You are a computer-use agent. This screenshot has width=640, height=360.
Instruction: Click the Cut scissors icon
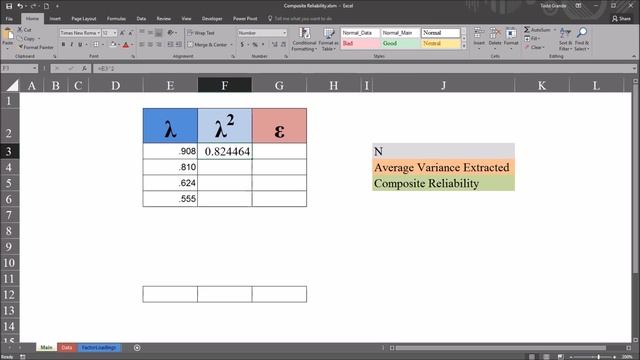tap(20, 29)
